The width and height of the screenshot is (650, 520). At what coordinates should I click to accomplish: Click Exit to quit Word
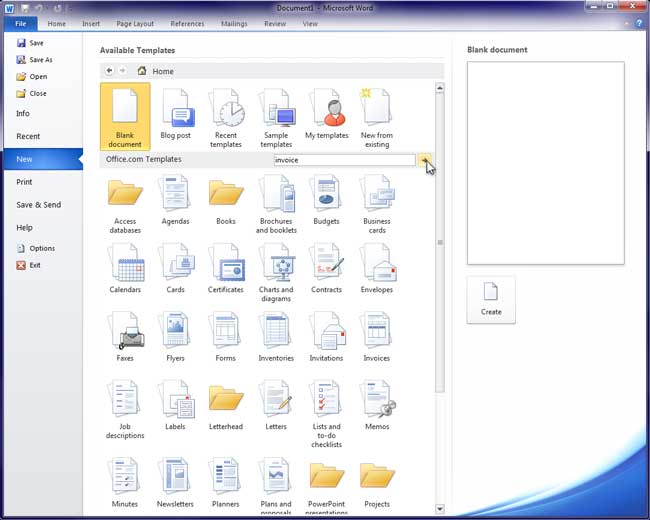28,265
